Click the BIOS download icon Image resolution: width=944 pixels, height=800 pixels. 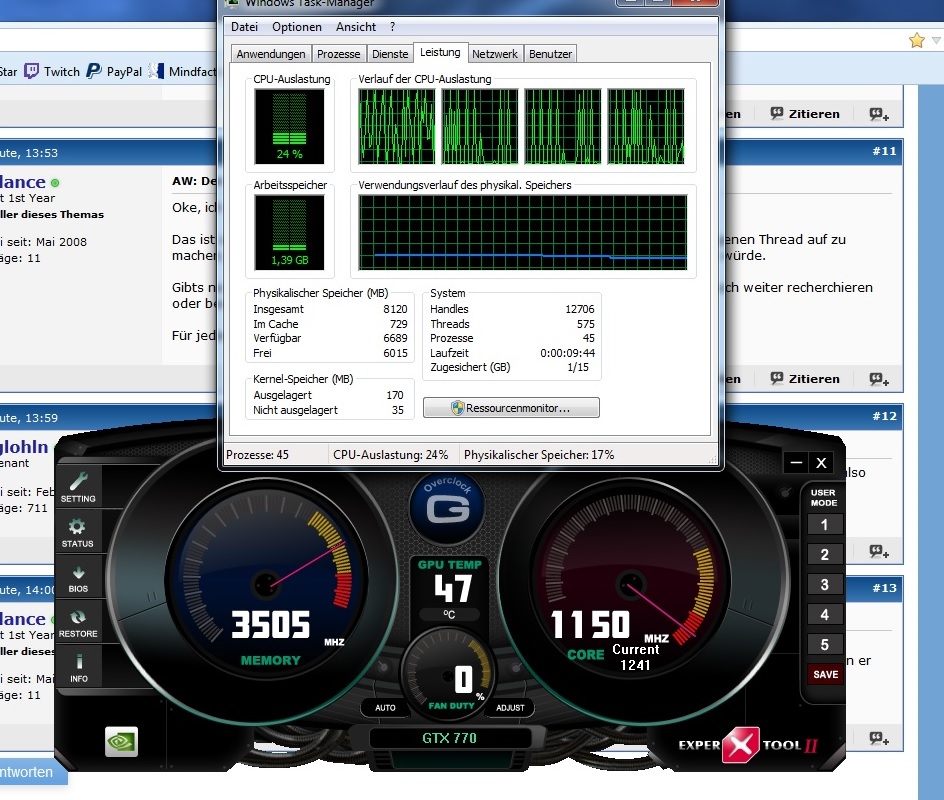(78, 578)
